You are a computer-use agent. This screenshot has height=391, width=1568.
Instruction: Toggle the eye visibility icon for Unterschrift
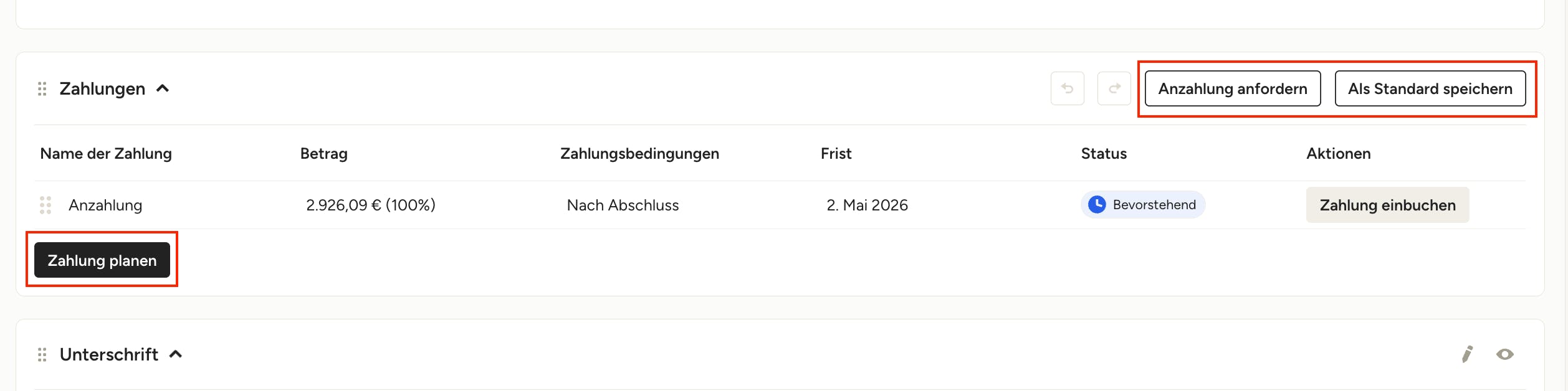(1504, 354)
